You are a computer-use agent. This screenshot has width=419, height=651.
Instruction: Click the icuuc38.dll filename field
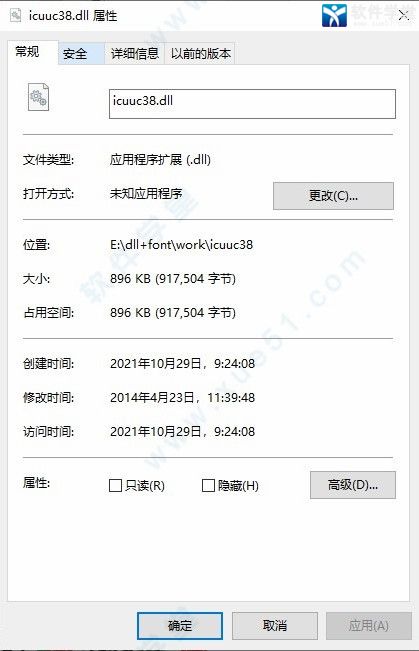pyautogui.click(x=252, y=104)
